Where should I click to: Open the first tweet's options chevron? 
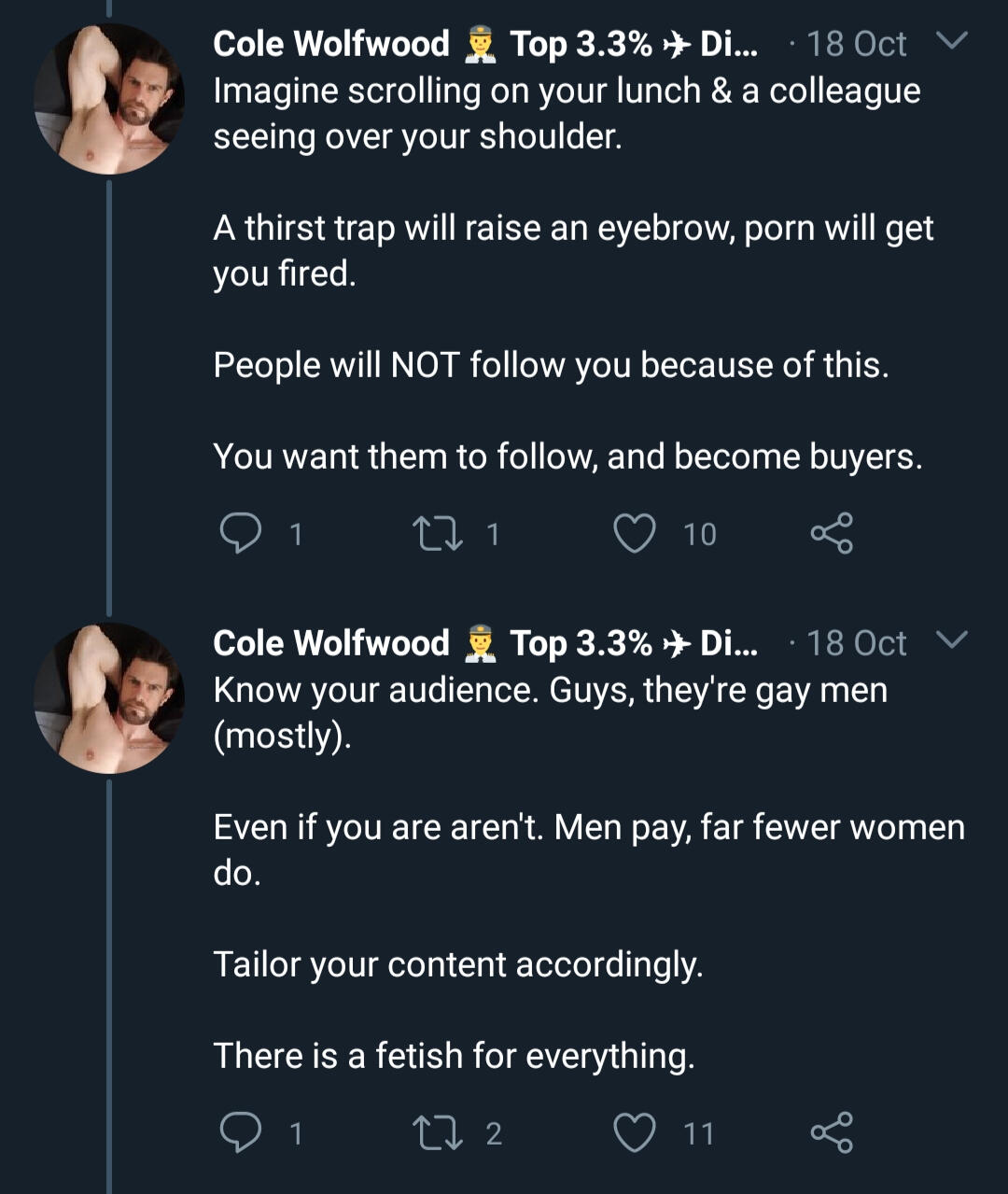coord(952,42)
